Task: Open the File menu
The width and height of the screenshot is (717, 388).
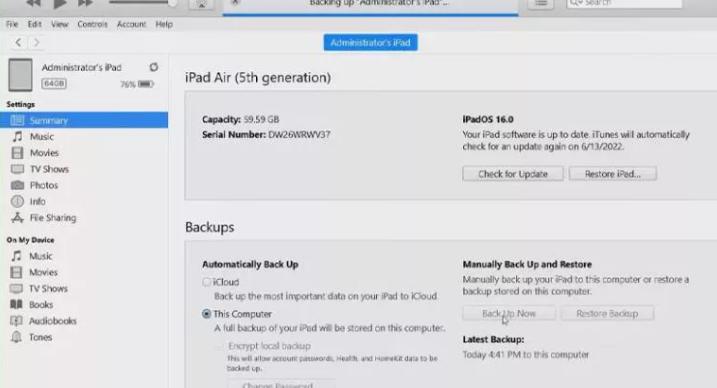Action: (12, 24)
